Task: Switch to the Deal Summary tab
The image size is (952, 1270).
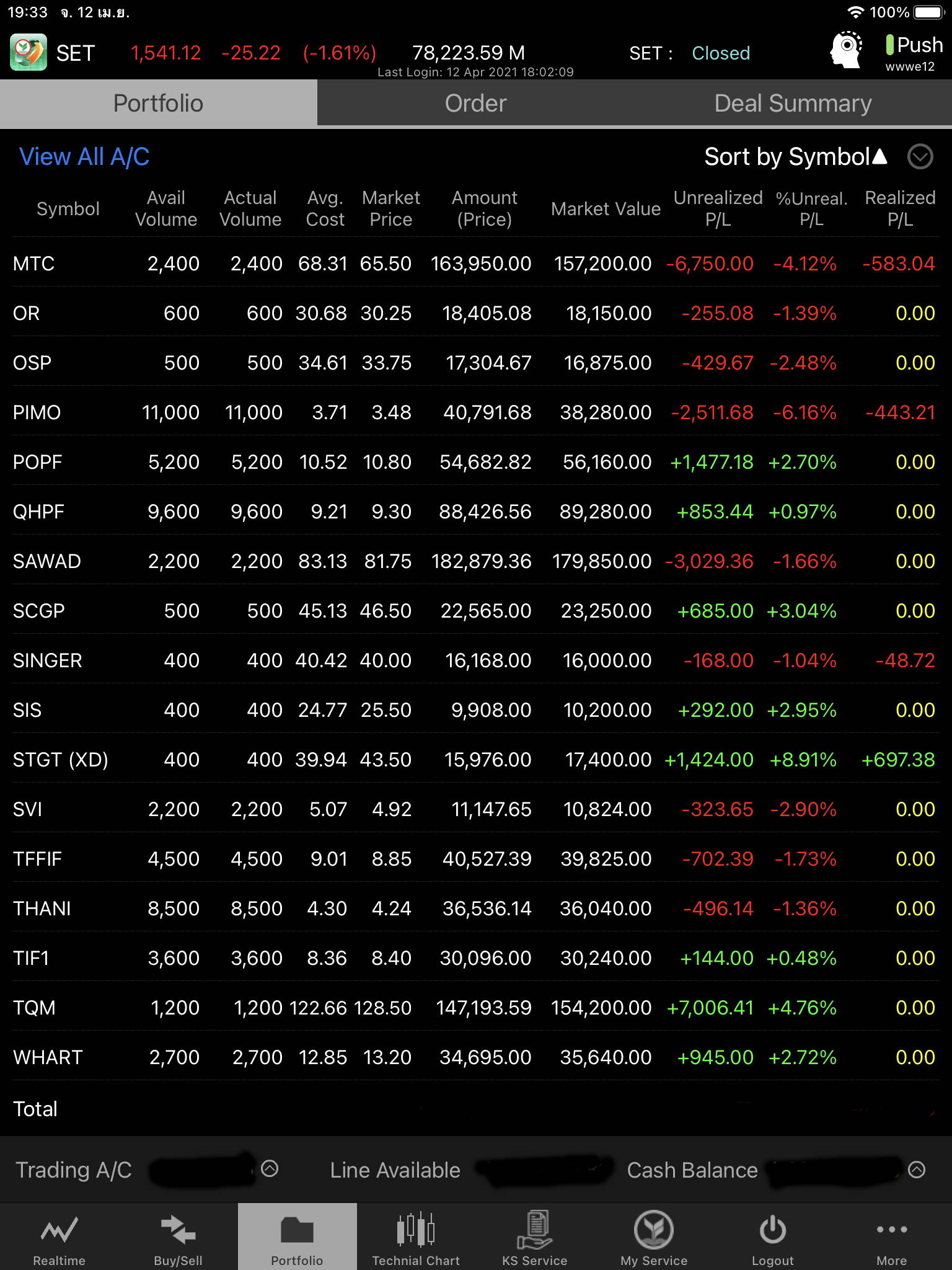Action: 793,104
